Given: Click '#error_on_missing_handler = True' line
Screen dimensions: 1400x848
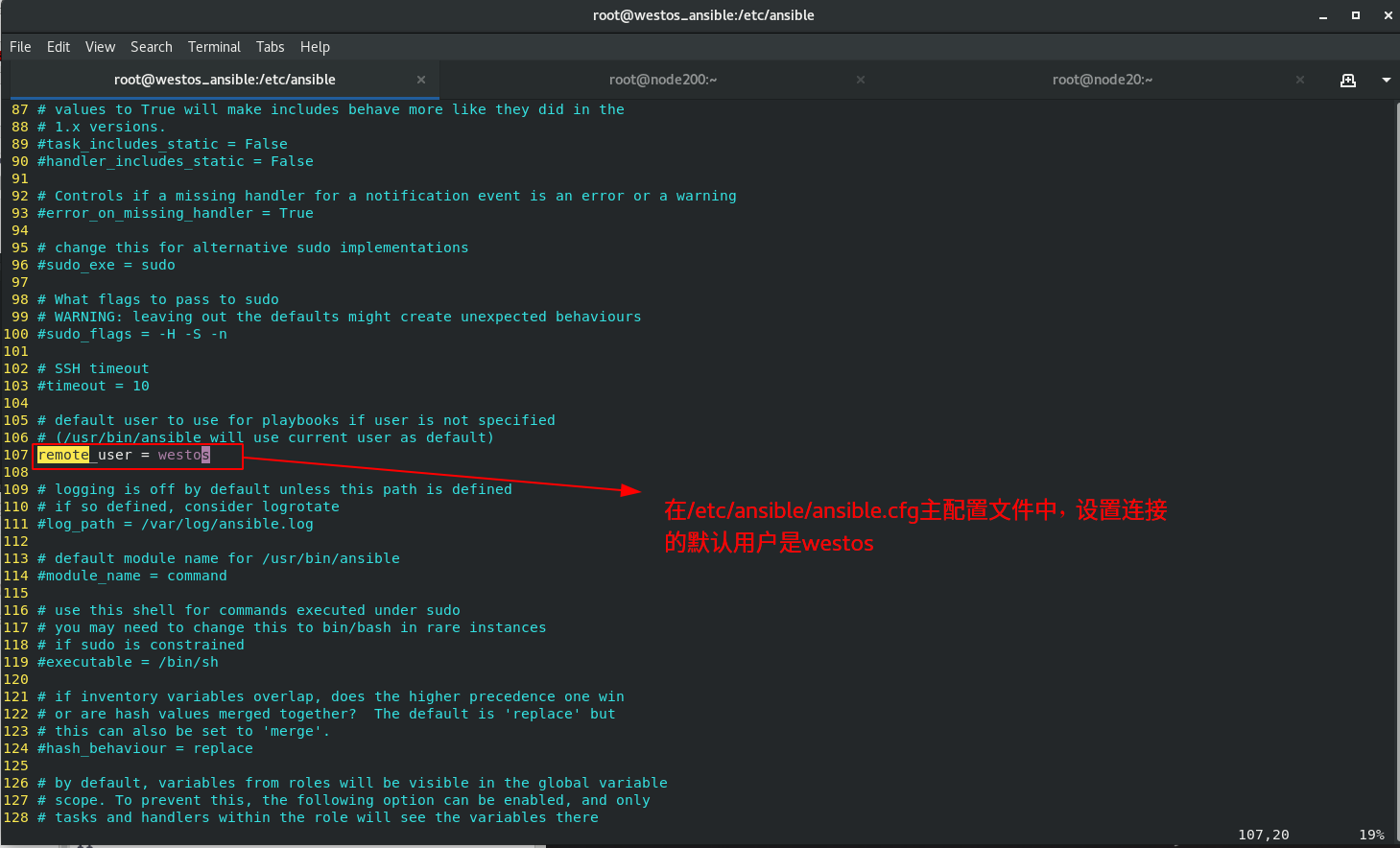Looking at the screenshot, I should point(176,213).
